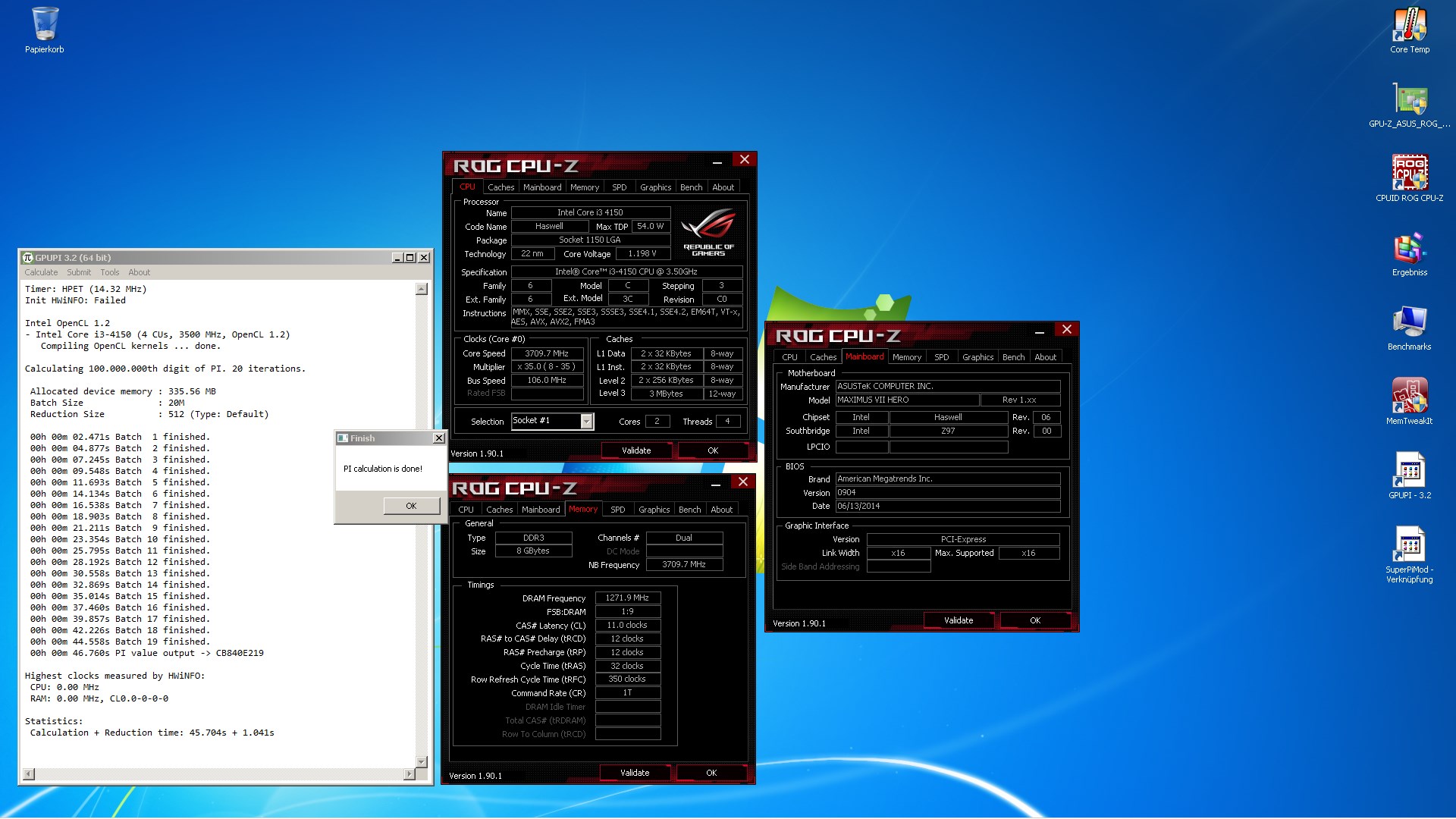
Task: Switch to Memory tab in top CPU-Z window
Action: pyautogui.click(x=585, y=187)
